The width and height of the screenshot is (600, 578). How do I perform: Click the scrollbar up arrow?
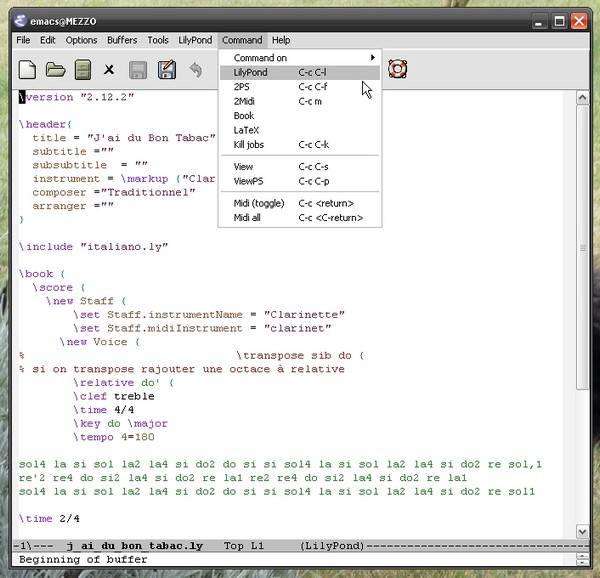582,98
